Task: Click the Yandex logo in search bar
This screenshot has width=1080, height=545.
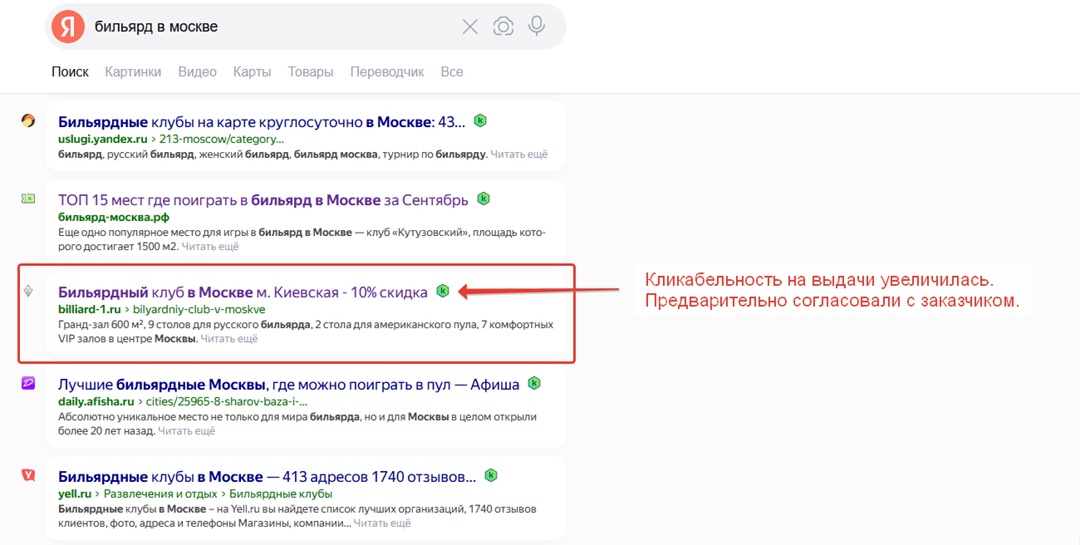Action: click(68, 27)
